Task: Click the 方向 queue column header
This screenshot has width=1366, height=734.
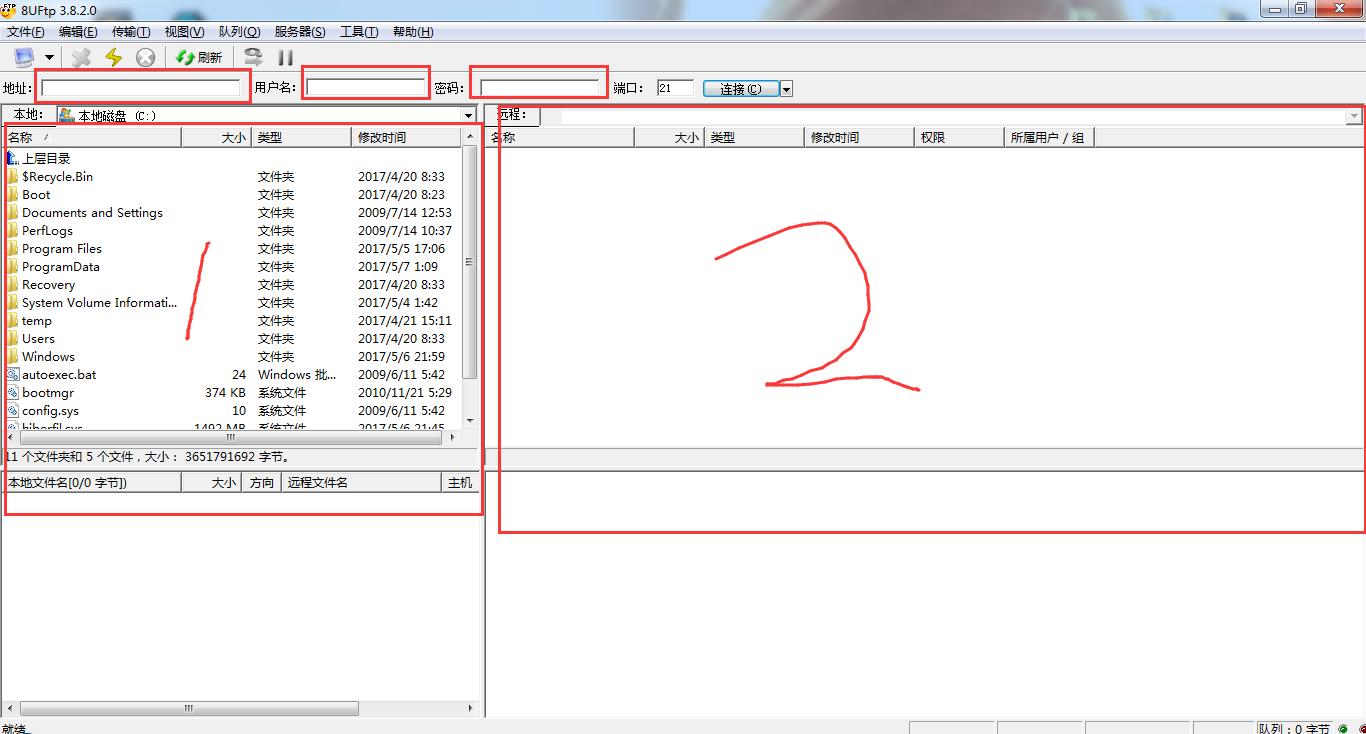Action: point(261,483)
